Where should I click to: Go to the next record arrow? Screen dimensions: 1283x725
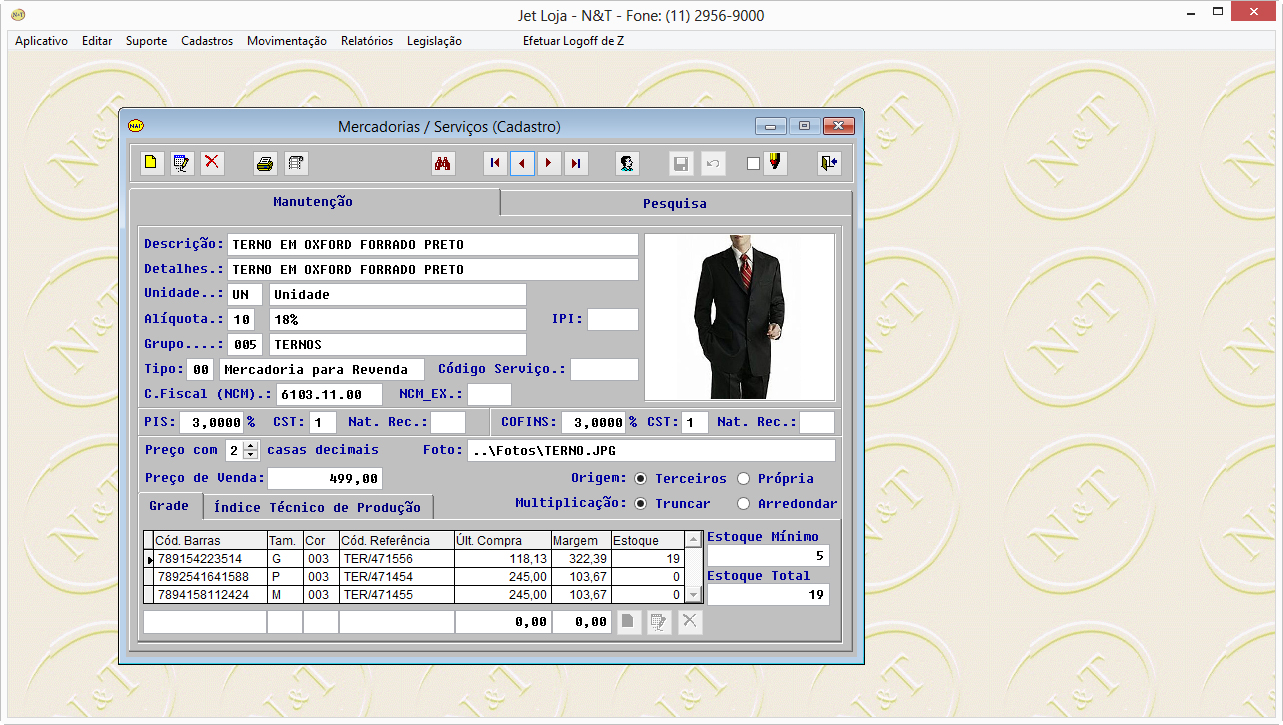[x=549, y=163]
